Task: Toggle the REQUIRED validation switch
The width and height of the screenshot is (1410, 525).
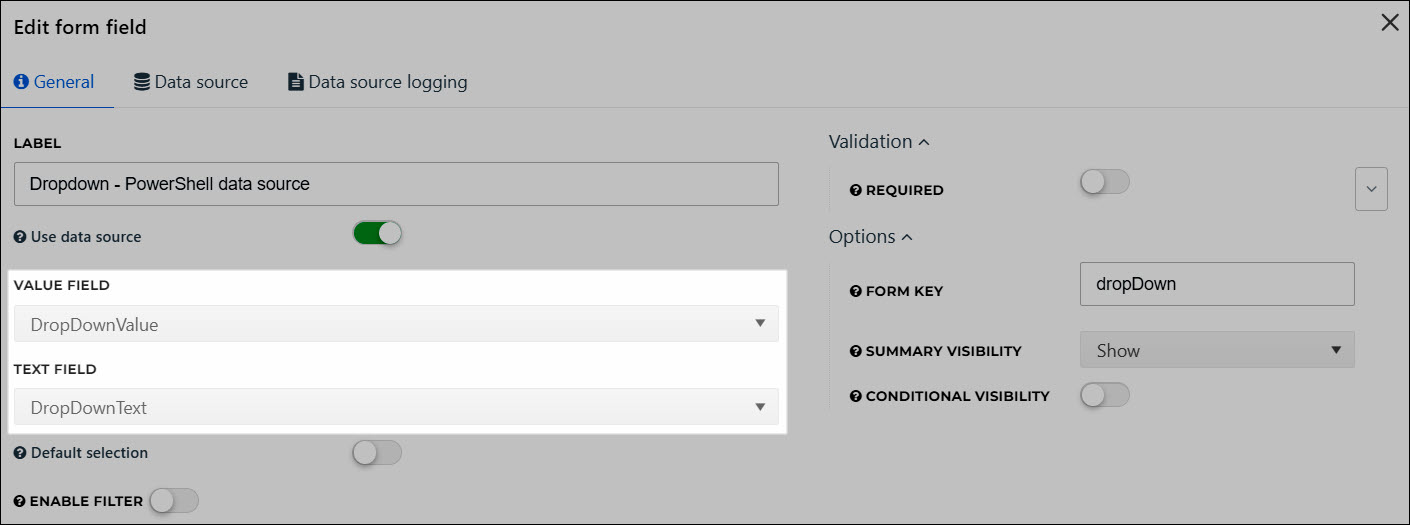Action: (1105, 182)
